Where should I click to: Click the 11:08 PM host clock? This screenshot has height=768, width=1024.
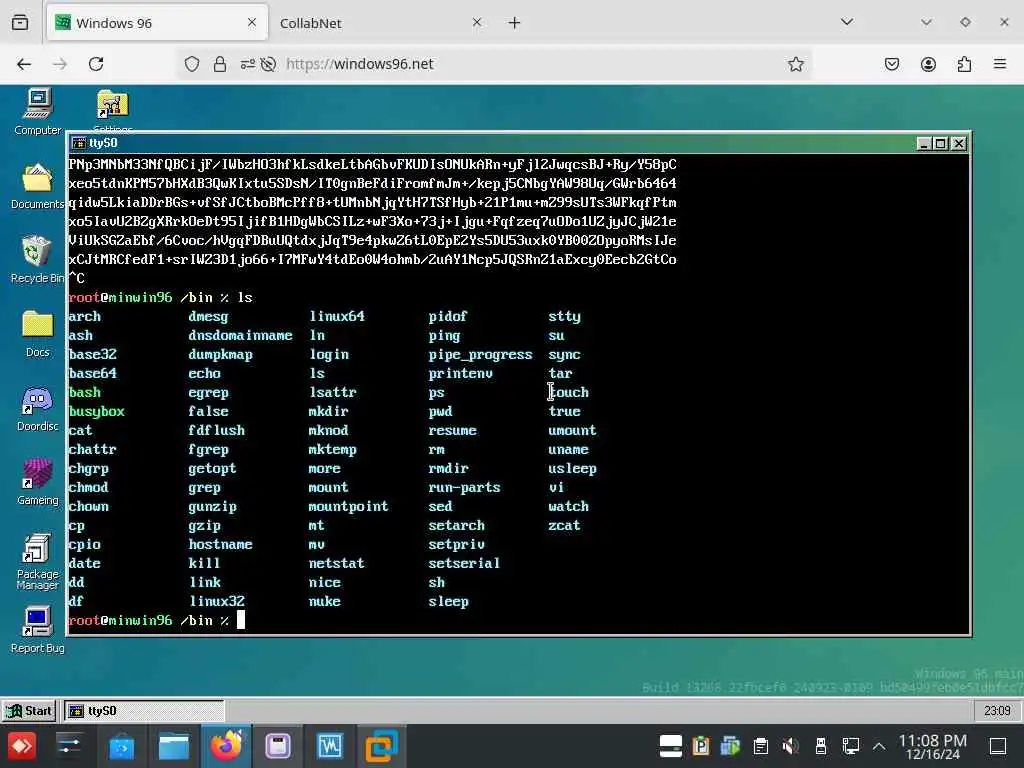[x=933, y=746]
